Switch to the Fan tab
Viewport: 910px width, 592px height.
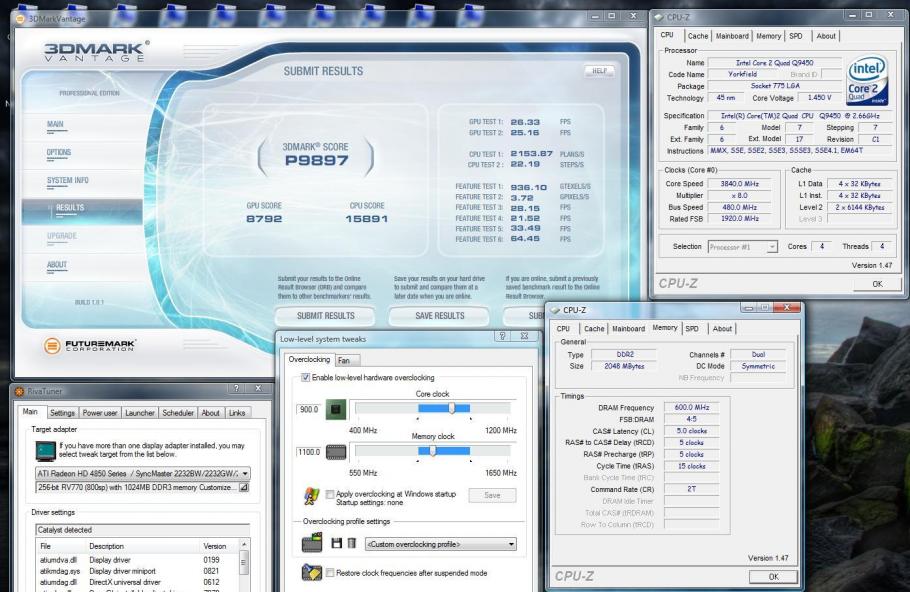tap(344, 359)
